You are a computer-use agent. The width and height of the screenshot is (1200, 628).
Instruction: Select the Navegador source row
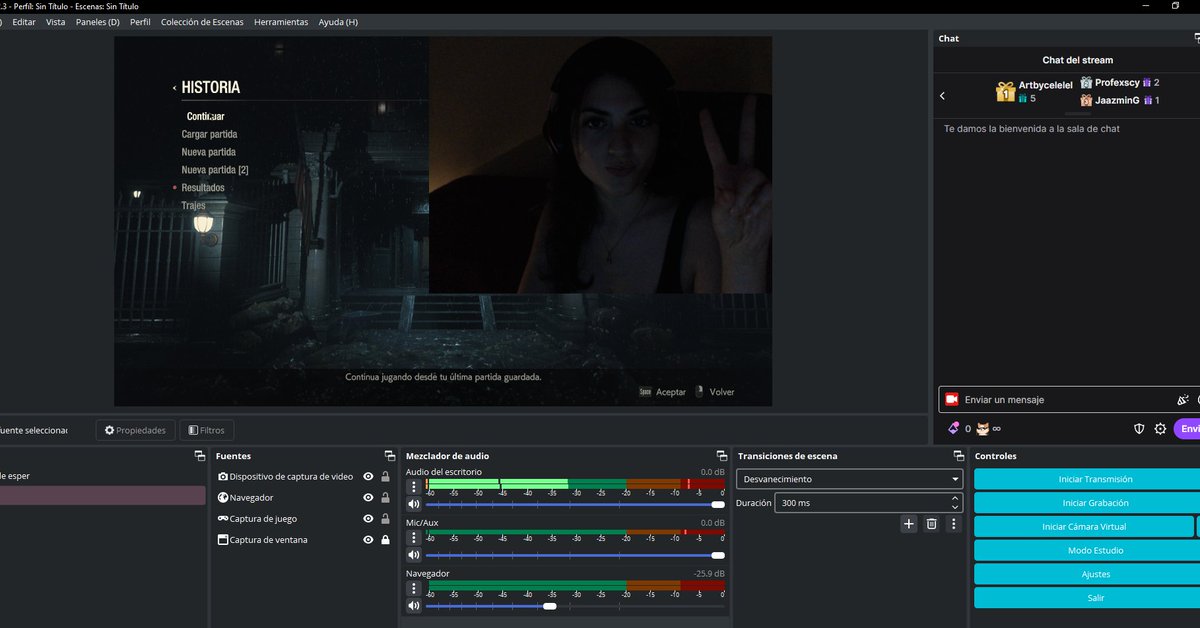tap(304, 498)
